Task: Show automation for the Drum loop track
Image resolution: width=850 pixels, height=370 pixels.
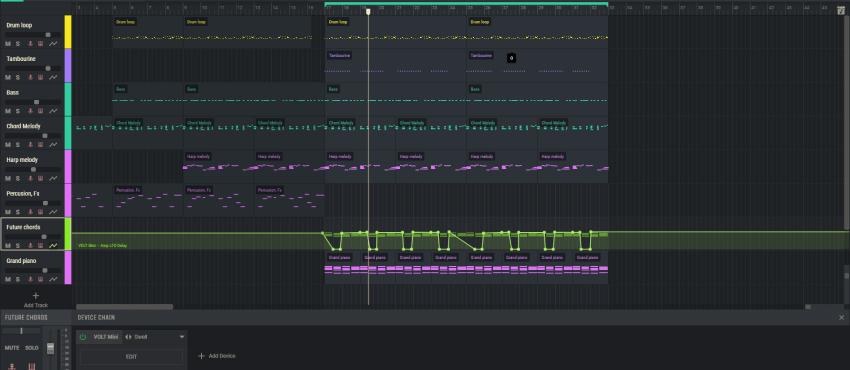Action: click(x=53, y=44)
